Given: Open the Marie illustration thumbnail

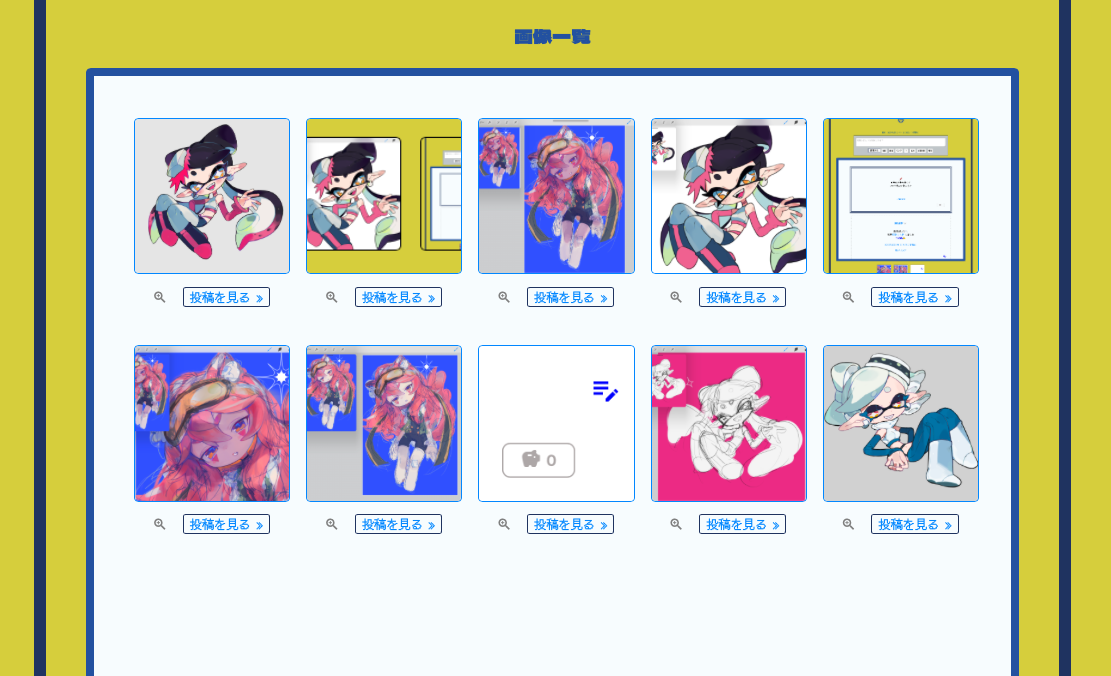Looking at the screenshot, I should 901,424.
